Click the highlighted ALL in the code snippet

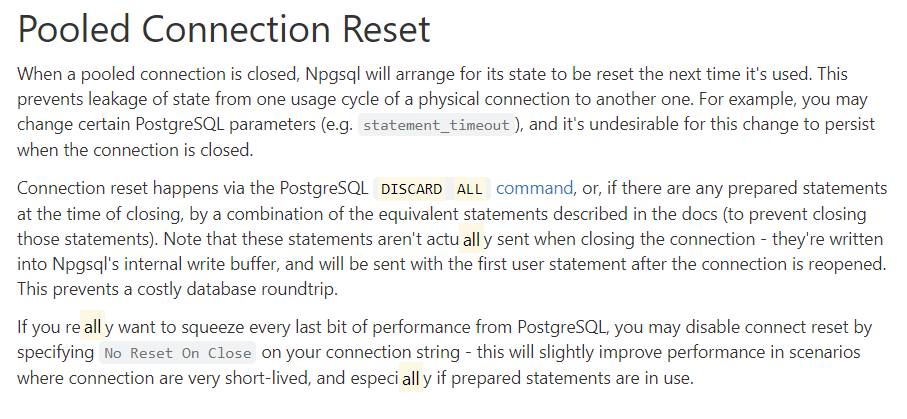469,190
